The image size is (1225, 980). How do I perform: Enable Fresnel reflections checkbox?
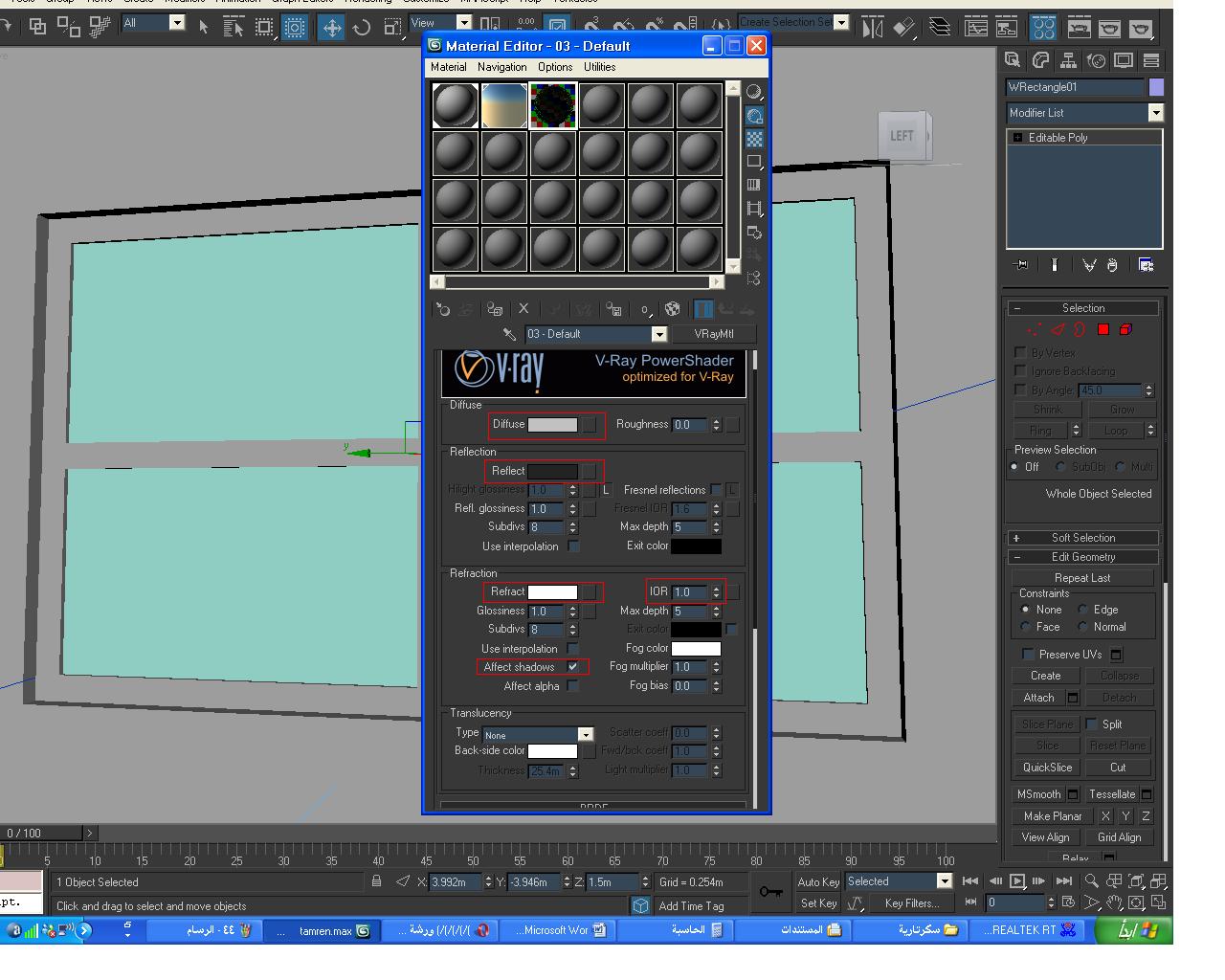(x=716, y=489)
